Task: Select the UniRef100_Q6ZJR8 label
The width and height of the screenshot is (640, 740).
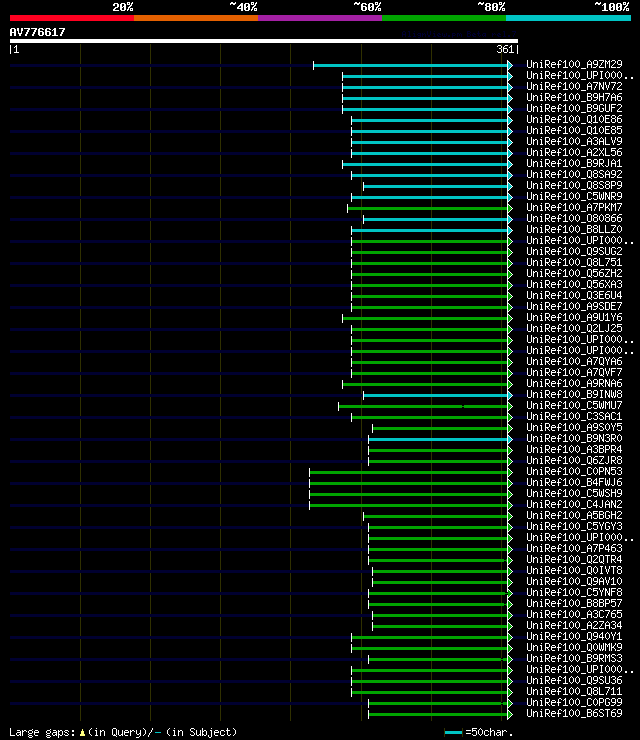Action: tap(574, 461)
